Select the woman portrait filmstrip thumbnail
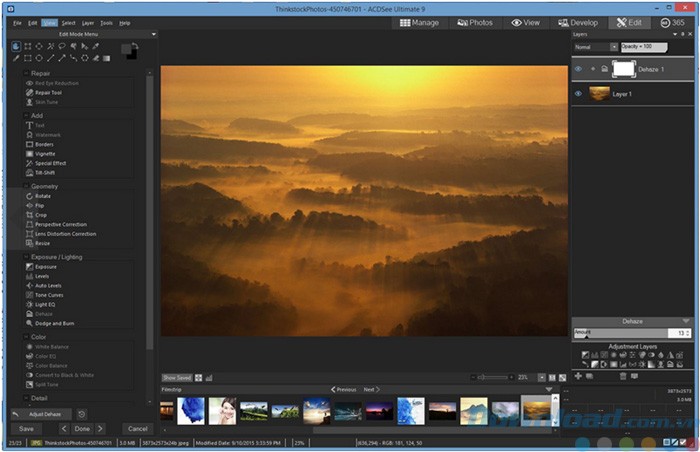Screen dimensions: 700x452 click(x=222, y=411)
